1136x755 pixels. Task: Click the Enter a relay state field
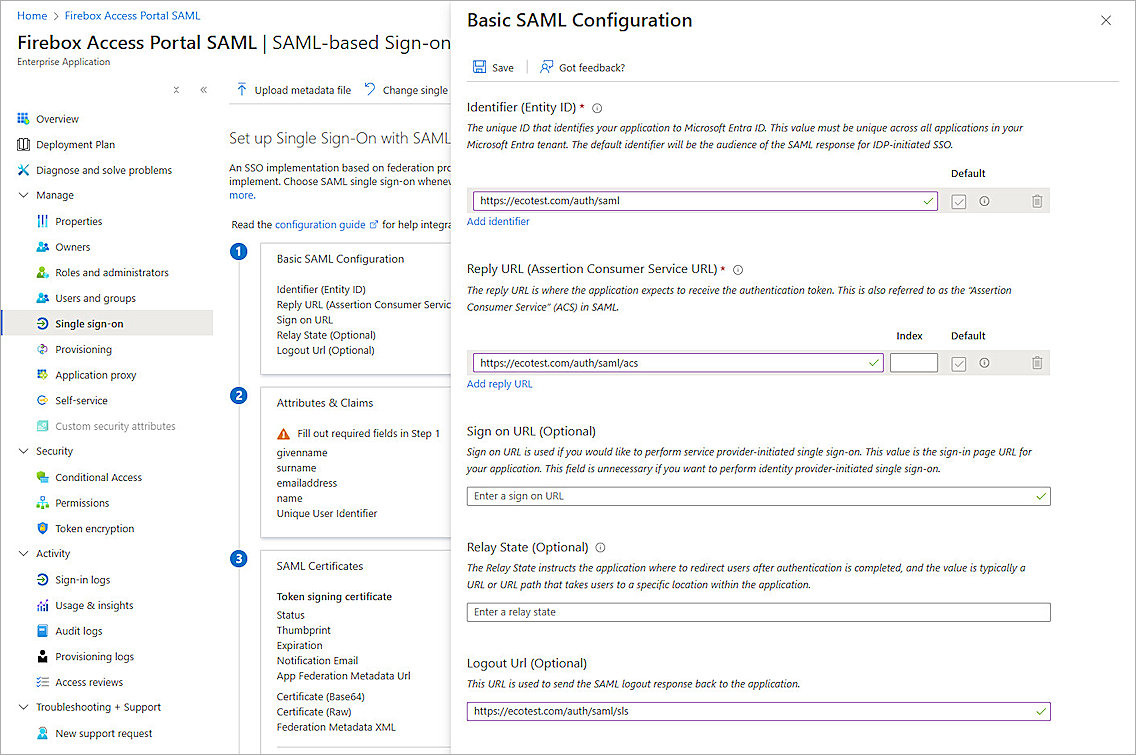tap(757, 611)
